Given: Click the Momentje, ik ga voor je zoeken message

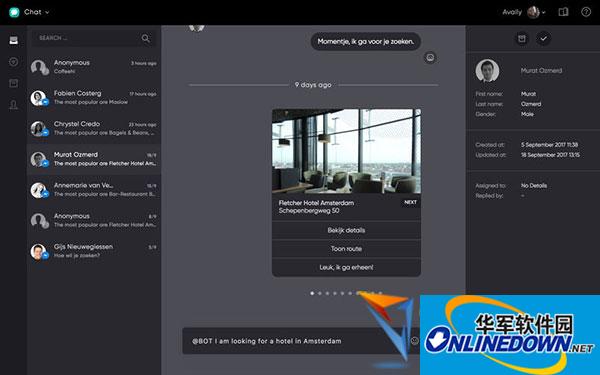Looking at the screenshot, I should tap(366, 41).
